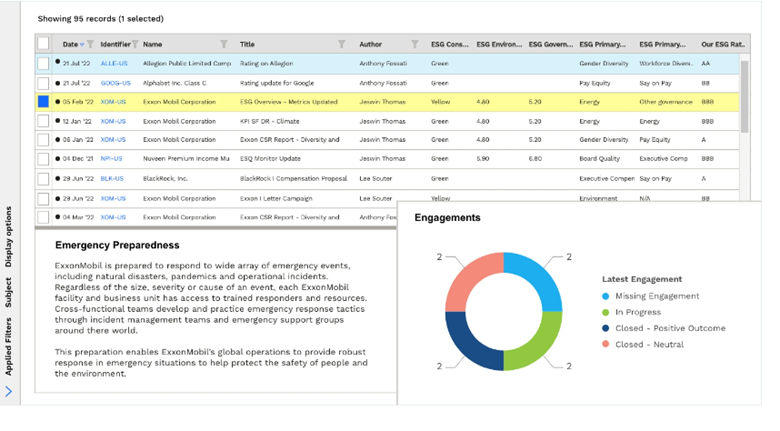Screen dimensions: 780x431
Task: Select the 'Other governance' cell in the highlighted row
Action: tap(666, 102)
